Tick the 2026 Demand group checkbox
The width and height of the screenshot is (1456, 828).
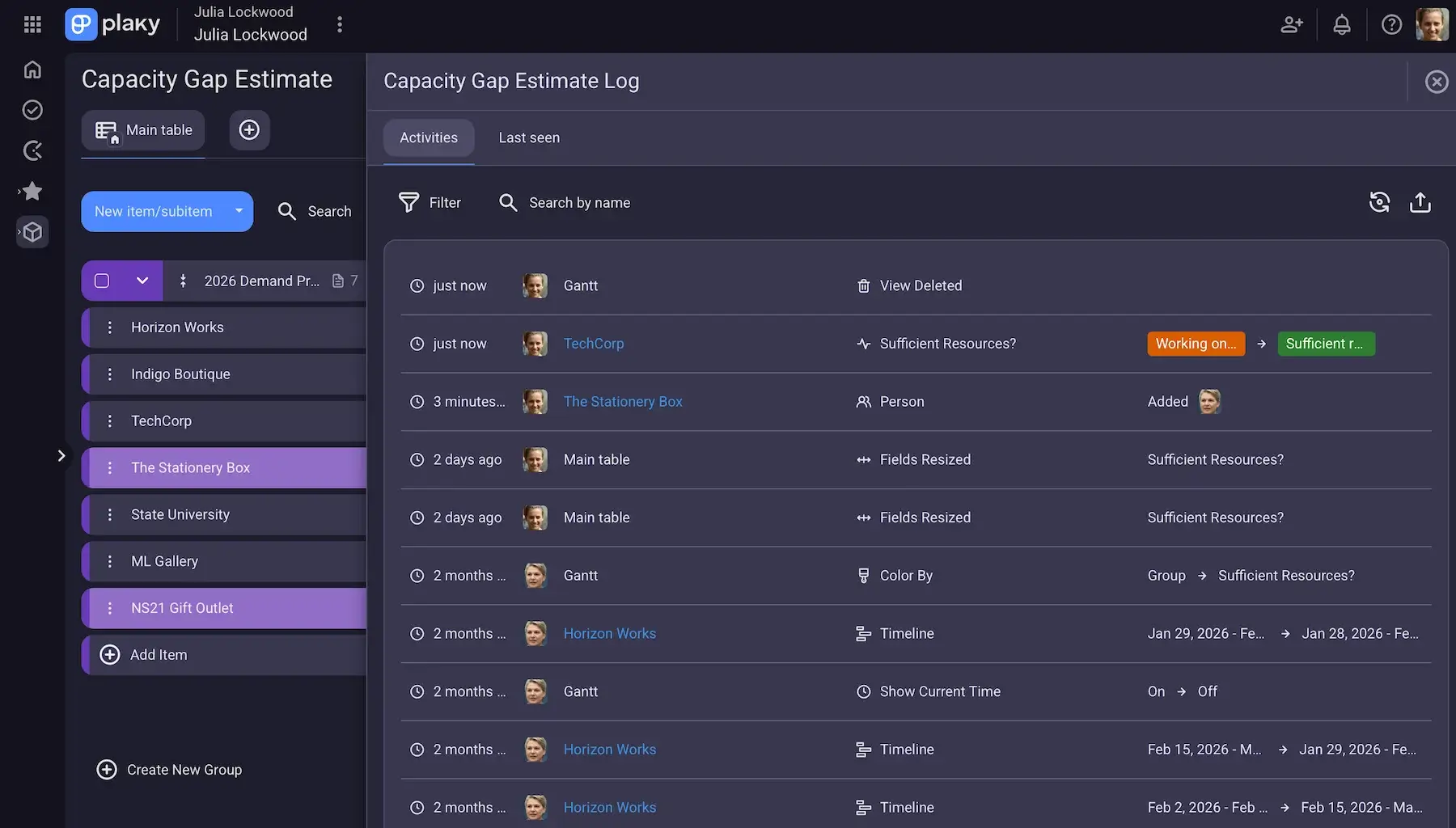click(x=102, y=281)
